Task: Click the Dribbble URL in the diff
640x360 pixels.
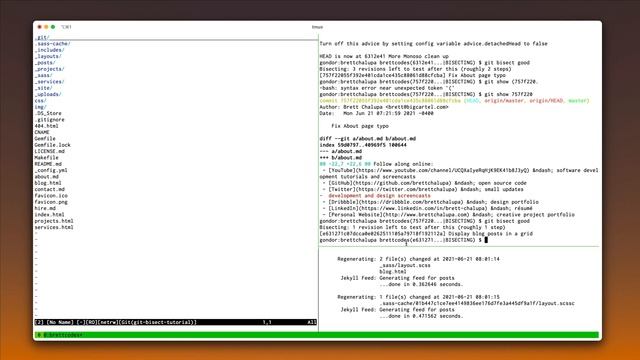Action: click(x=411, y=202)
